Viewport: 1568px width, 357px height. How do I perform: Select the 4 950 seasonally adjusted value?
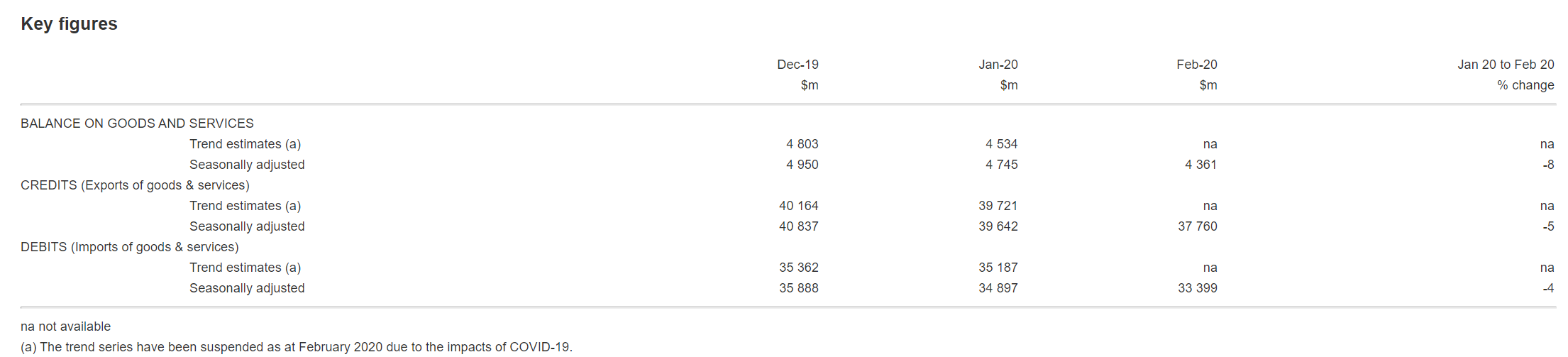click(802, 165)
